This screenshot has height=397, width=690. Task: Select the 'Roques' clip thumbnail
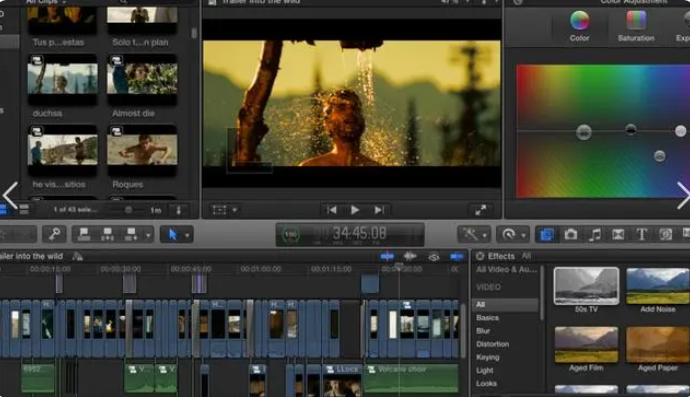click(x=142, y=150)
